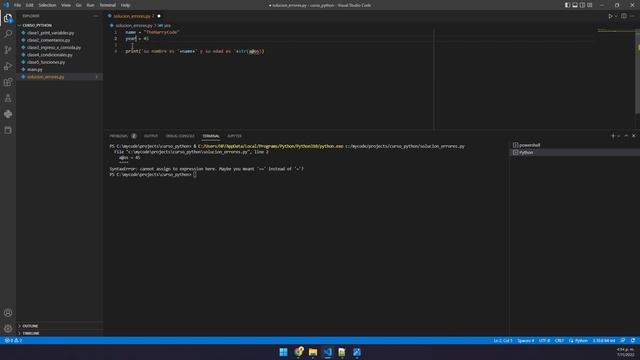Switch to the PROBLEMS panel tab
Image resolution: width=640 pixels, height=360 pixels.
coord(118,136)
